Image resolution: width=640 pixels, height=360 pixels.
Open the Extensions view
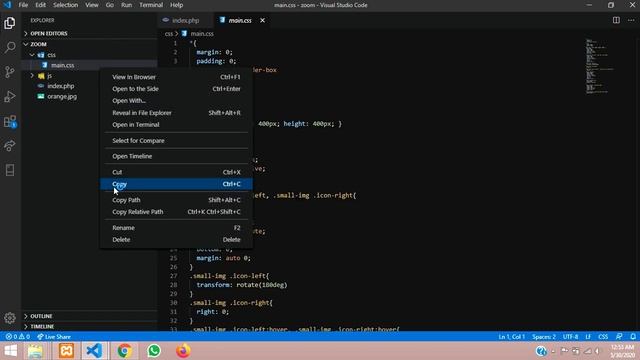tap(10, 121)
